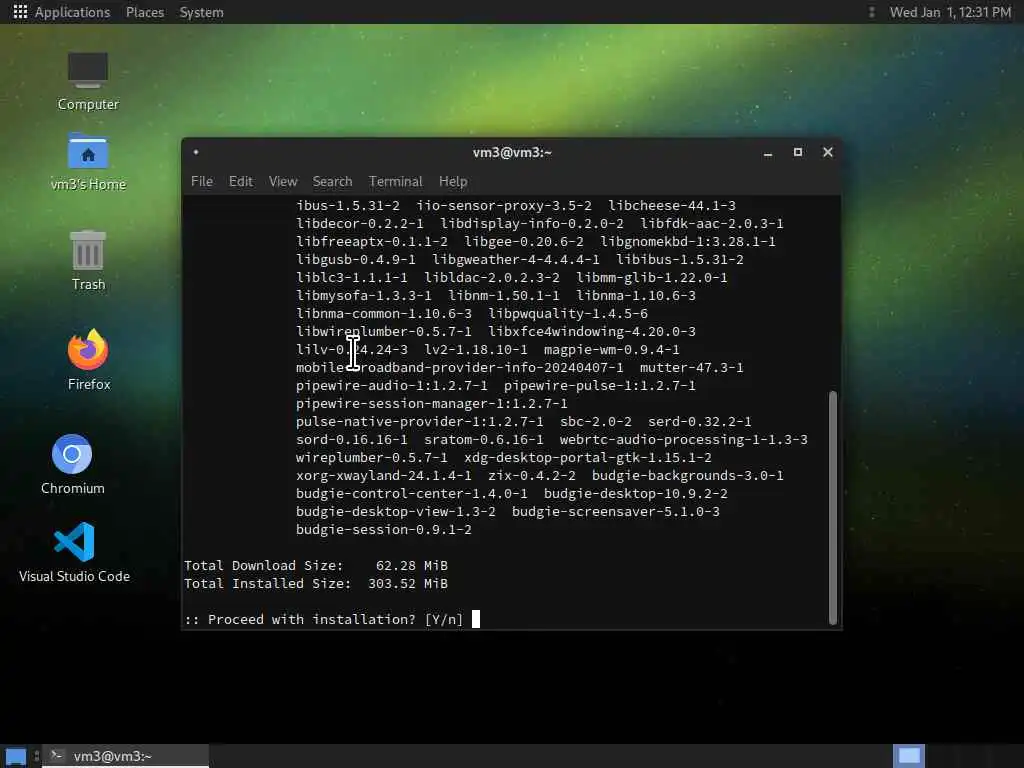Open the Terminal menu in menu bar
This screenshot has height=768, width=1024.
tap(395, 182)
